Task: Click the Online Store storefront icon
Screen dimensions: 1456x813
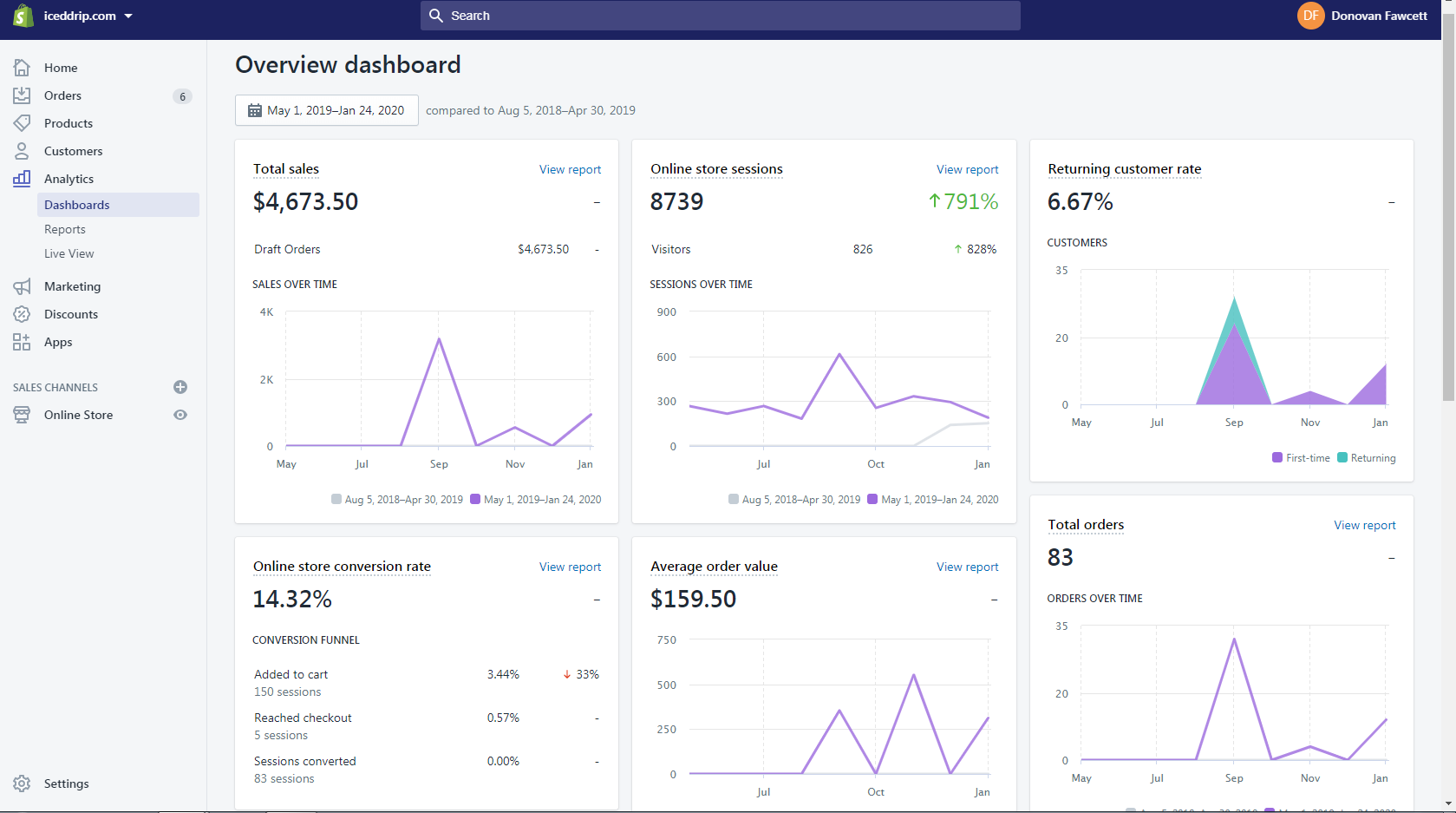Action: click(x=22, y=415)
